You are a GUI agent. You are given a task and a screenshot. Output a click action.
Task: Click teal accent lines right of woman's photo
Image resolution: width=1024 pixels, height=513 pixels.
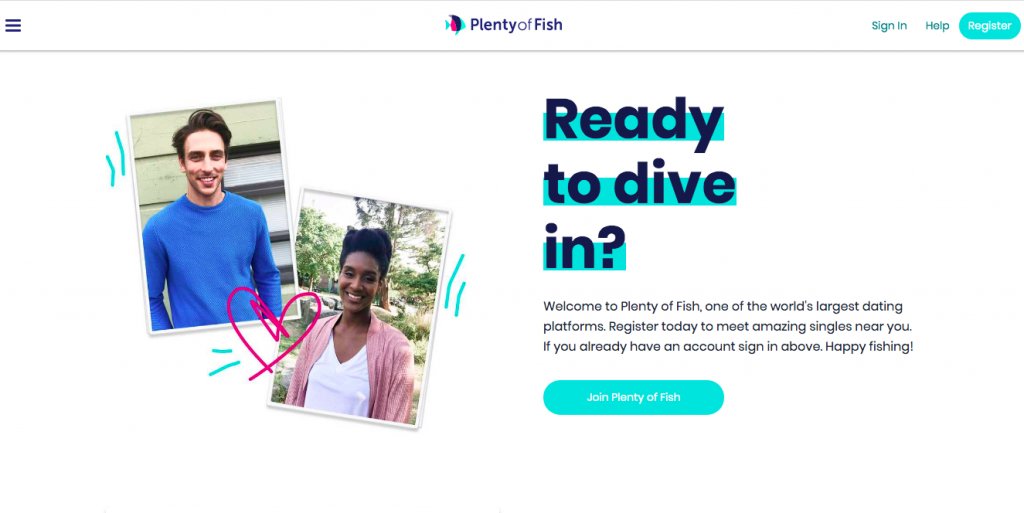click(x=455, y=285)
